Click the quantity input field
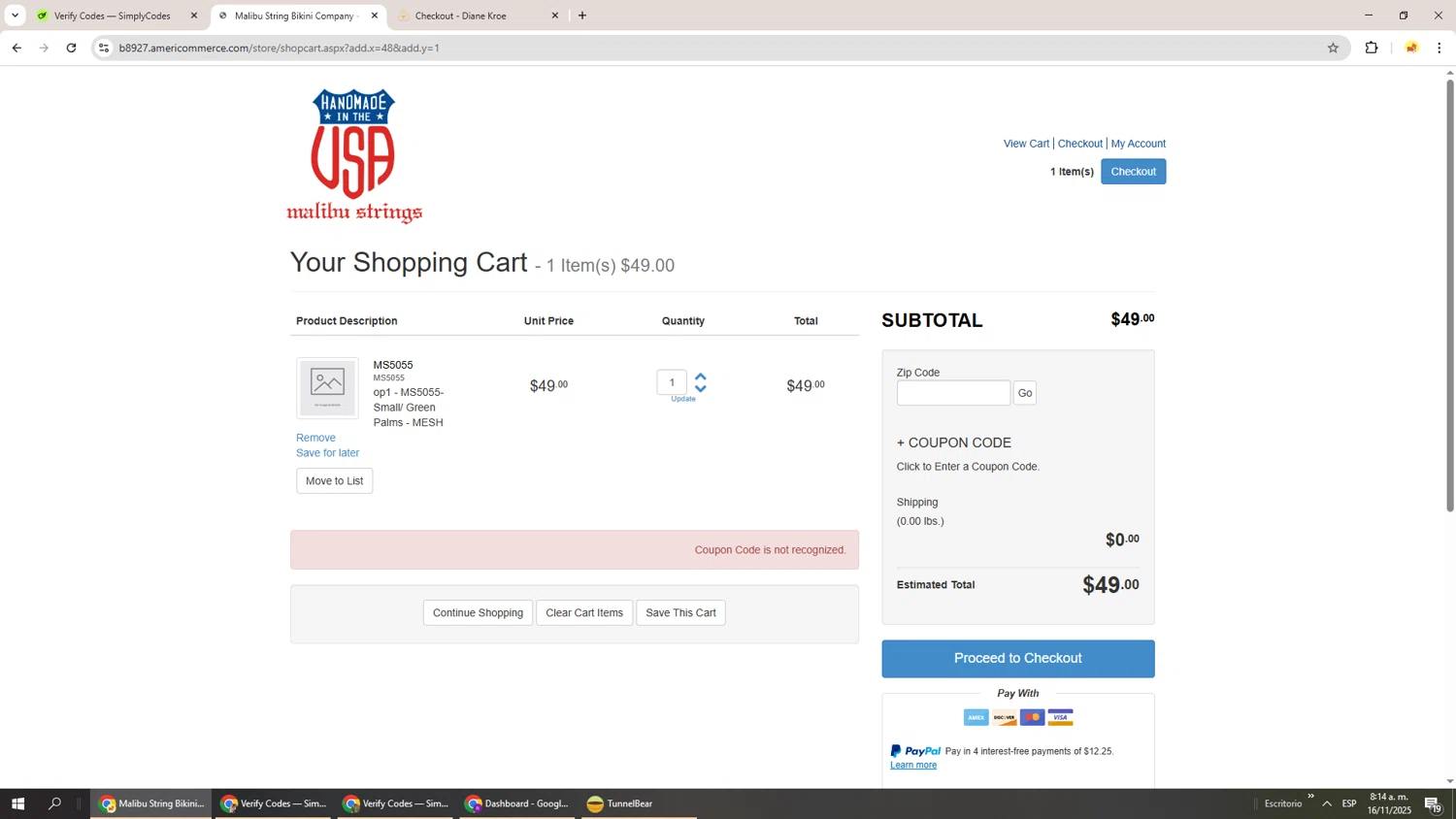This screenshot has width=1456, height=819. 672,382
